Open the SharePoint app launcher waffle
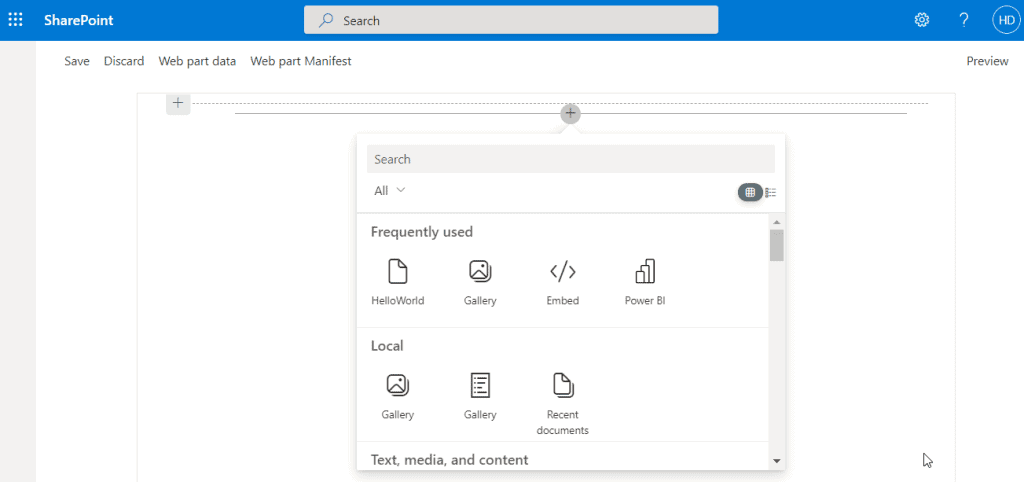 15,20
